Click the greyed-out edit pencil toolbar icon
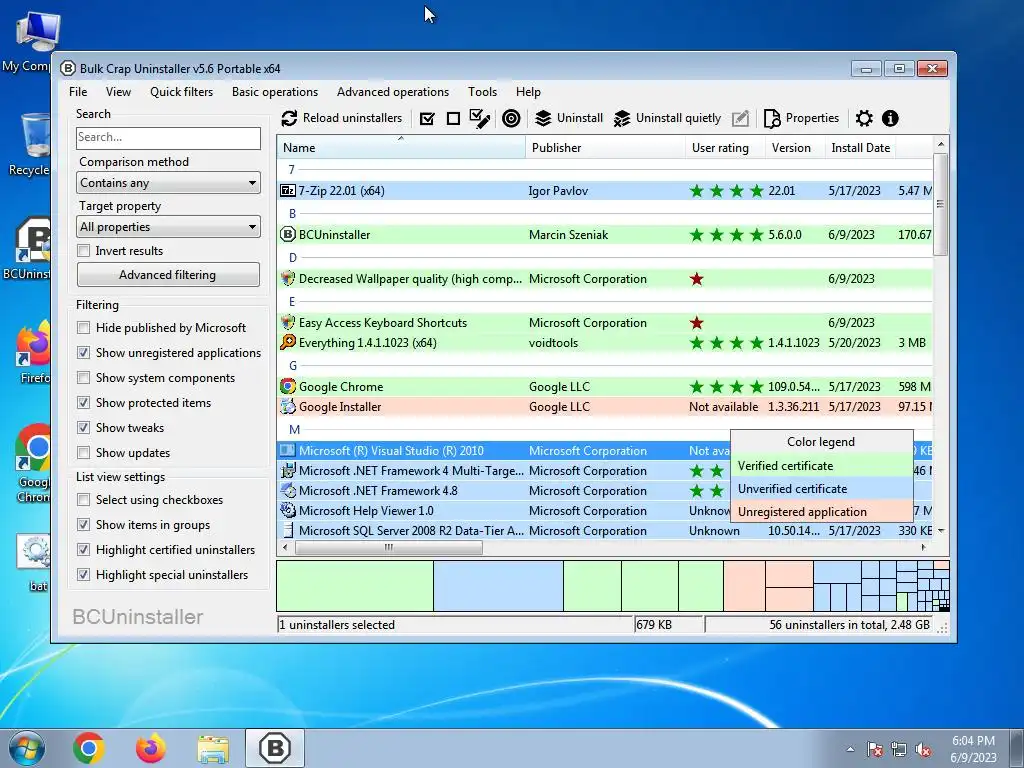Viewport: 1024px width, 768px height. (x=740, y=118)
